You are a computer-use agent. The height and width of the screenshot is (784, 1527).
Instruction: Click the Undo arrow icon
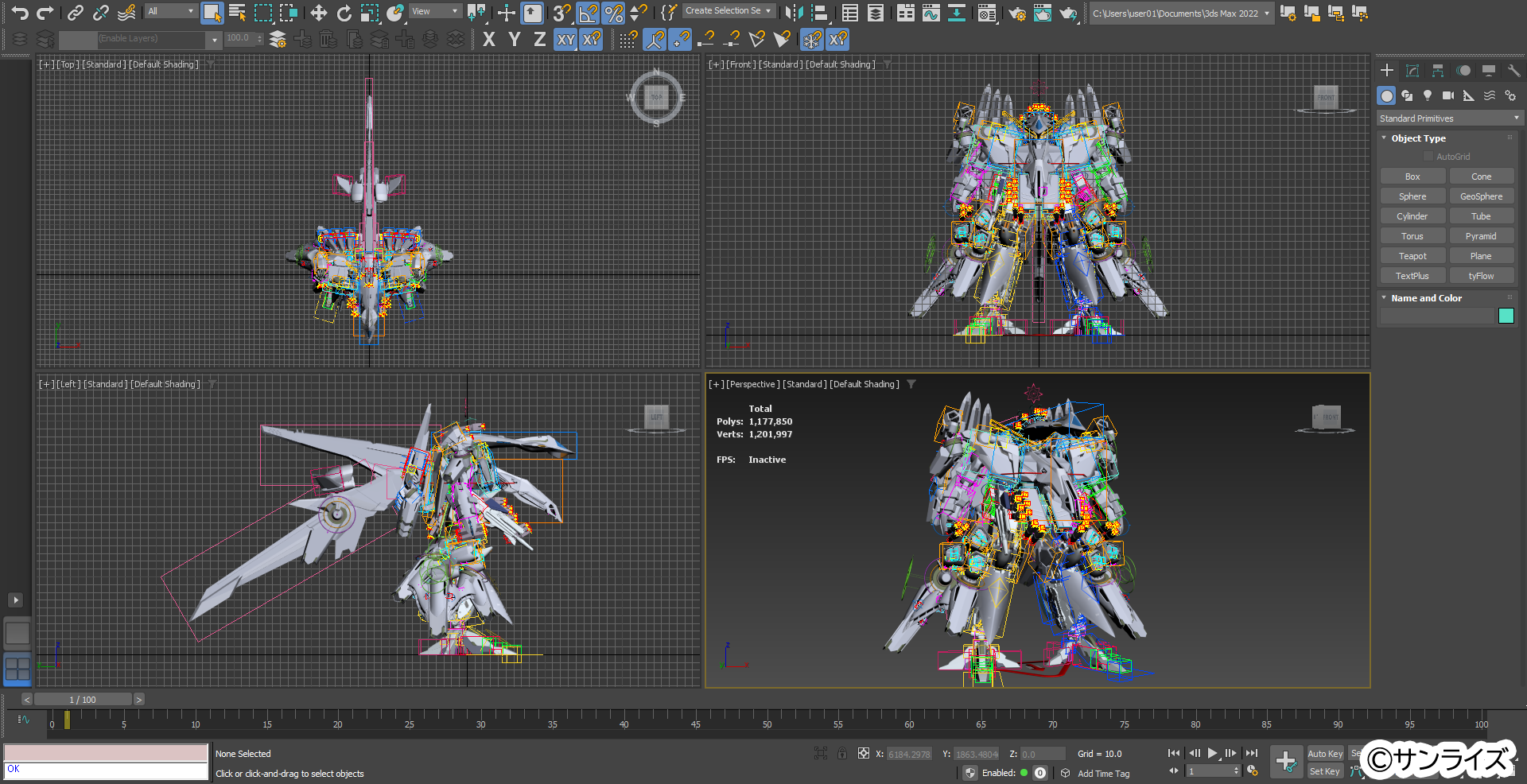20,12
